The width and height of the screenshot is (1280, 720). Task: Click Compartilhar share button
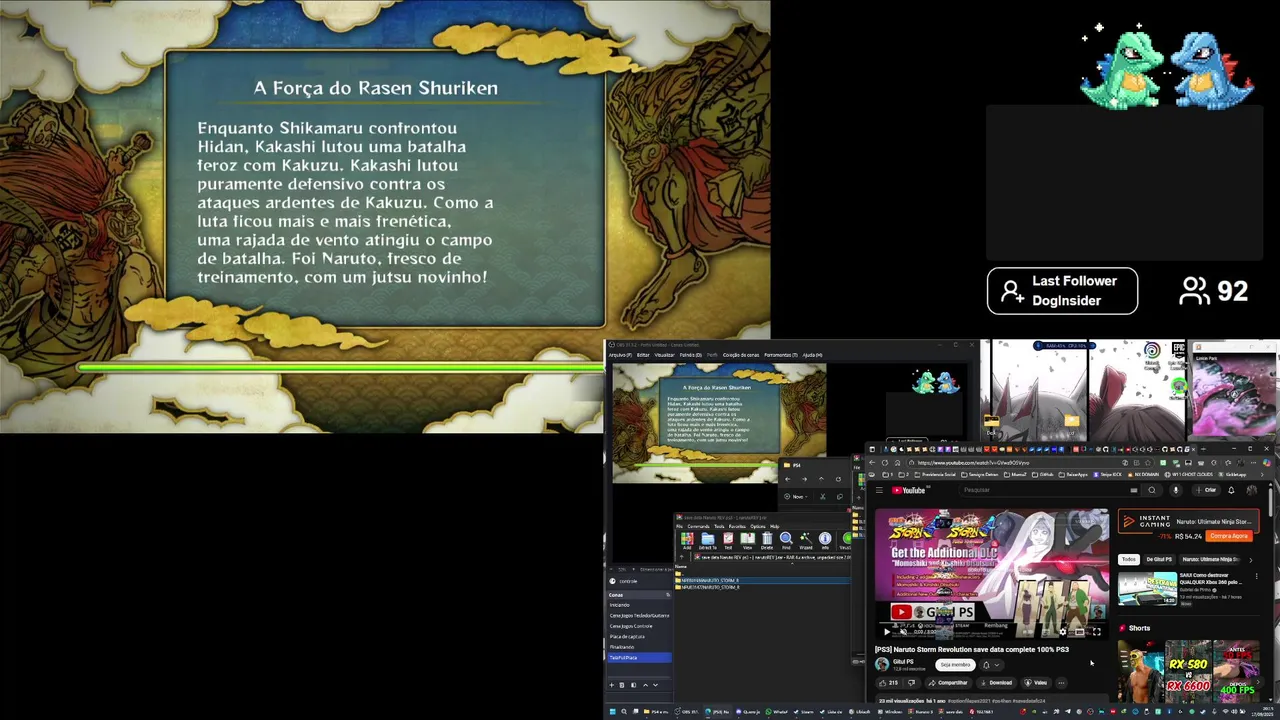click(x=949, y=683)
